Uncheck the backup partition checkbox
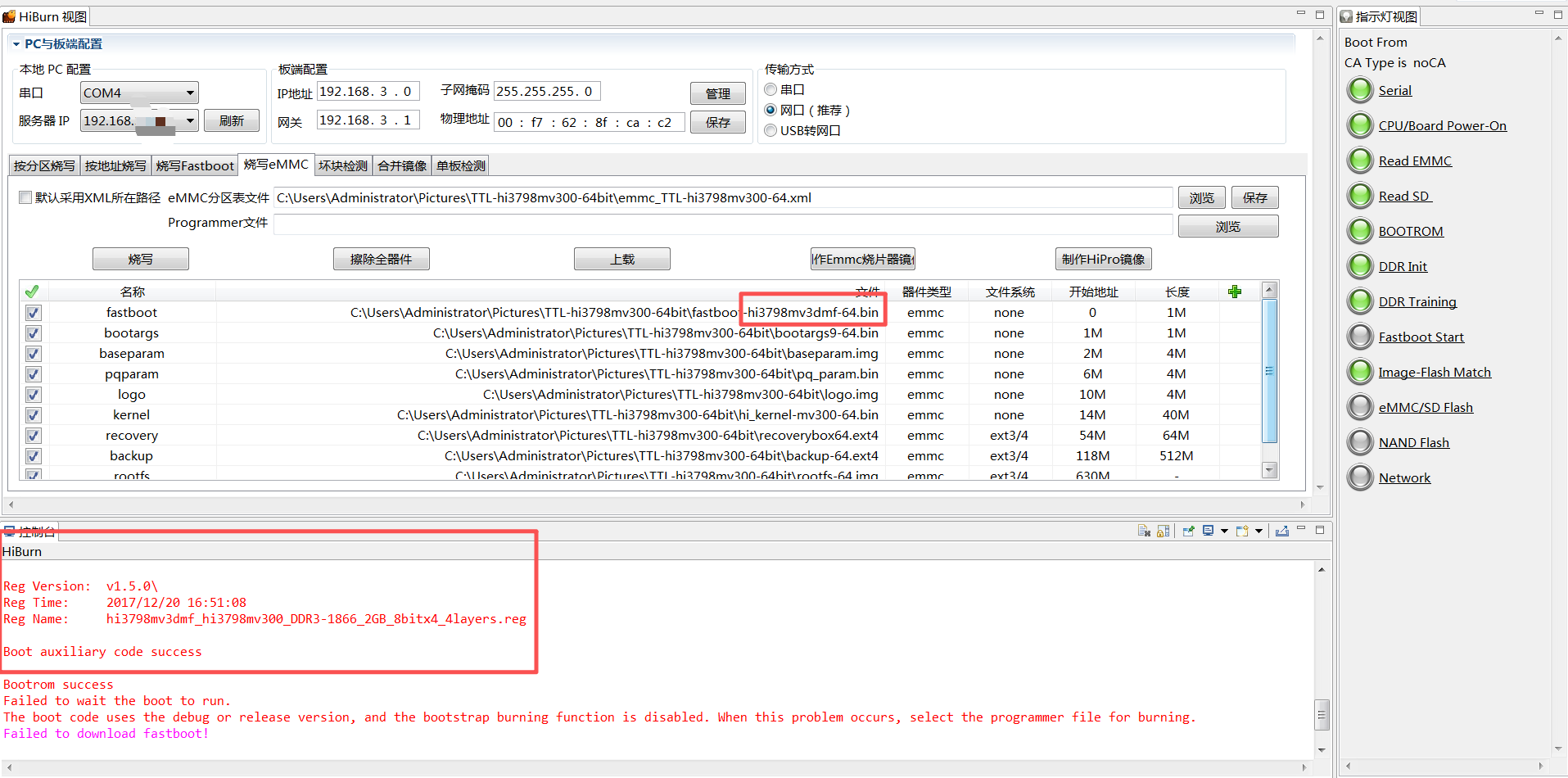1568x778 pixels. 33,456
